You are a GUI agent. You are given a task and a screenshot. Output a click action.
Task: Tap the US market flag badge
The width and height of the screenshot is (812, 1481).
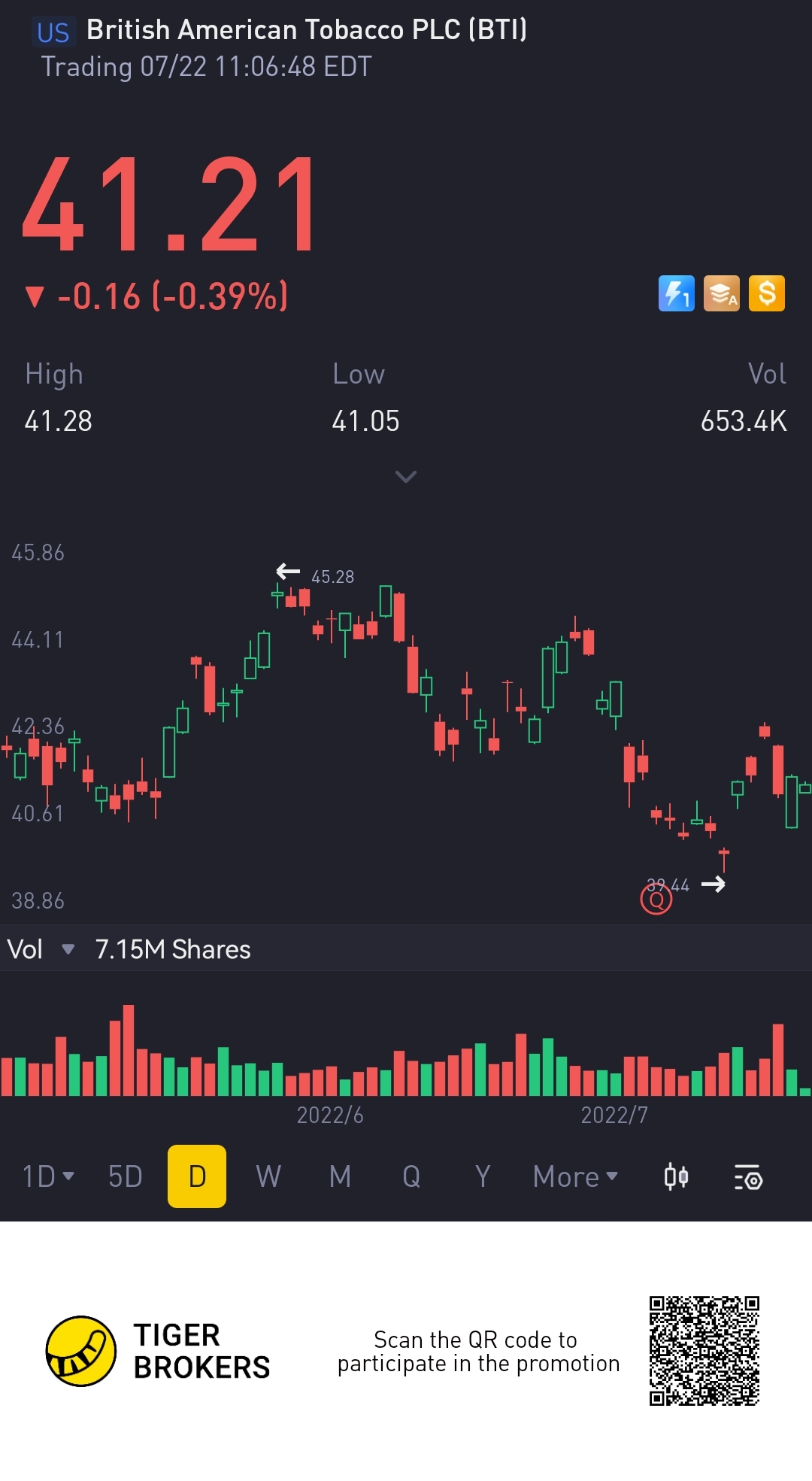coord(53,32)
